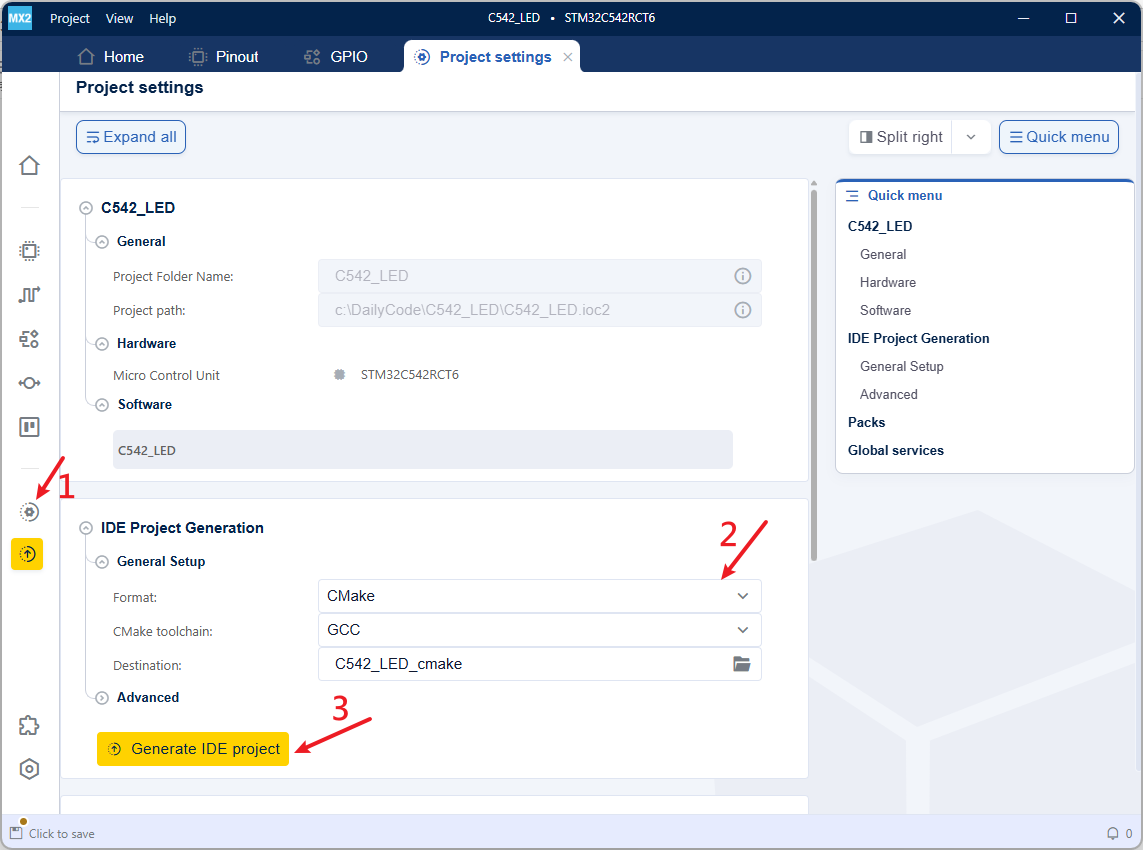
Task: Open the puzzle-piece extensions icon
Action: coord(29,725)
